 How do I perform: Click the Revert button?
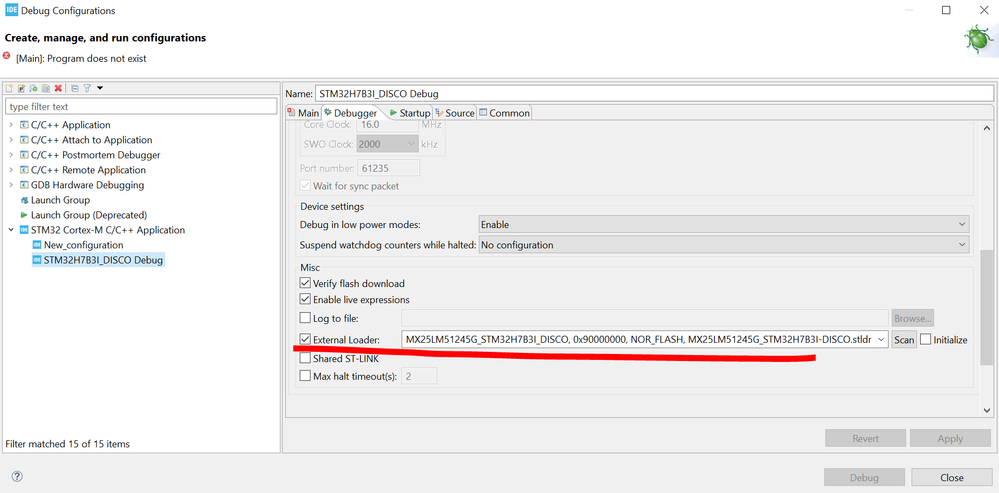click(x=865, y=438)
